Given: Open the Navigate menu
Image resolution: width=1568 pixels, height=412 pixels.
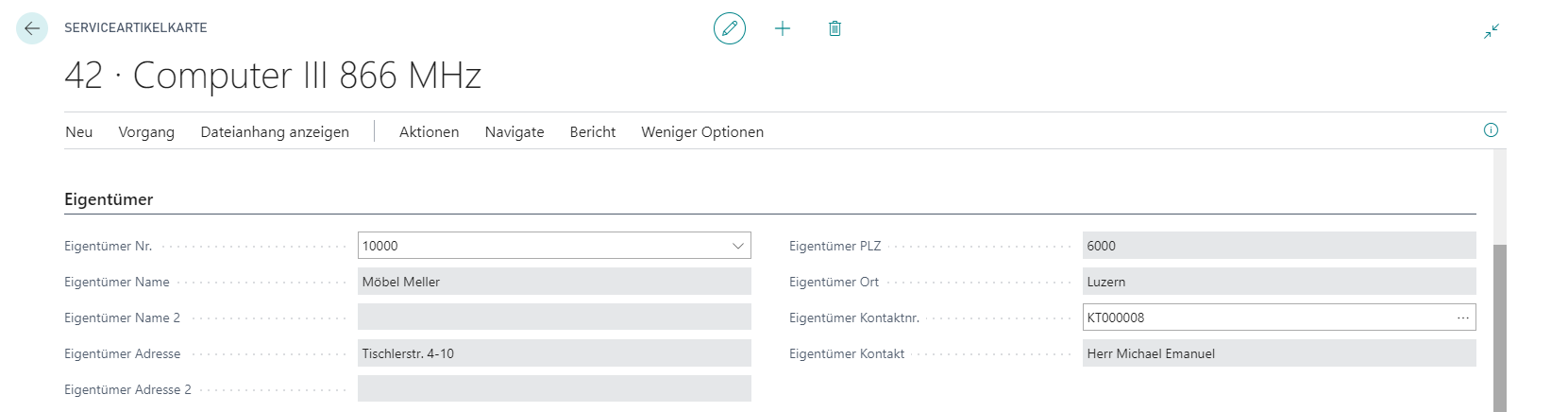Looking at the screenshot, I should [x=514, y=132].
